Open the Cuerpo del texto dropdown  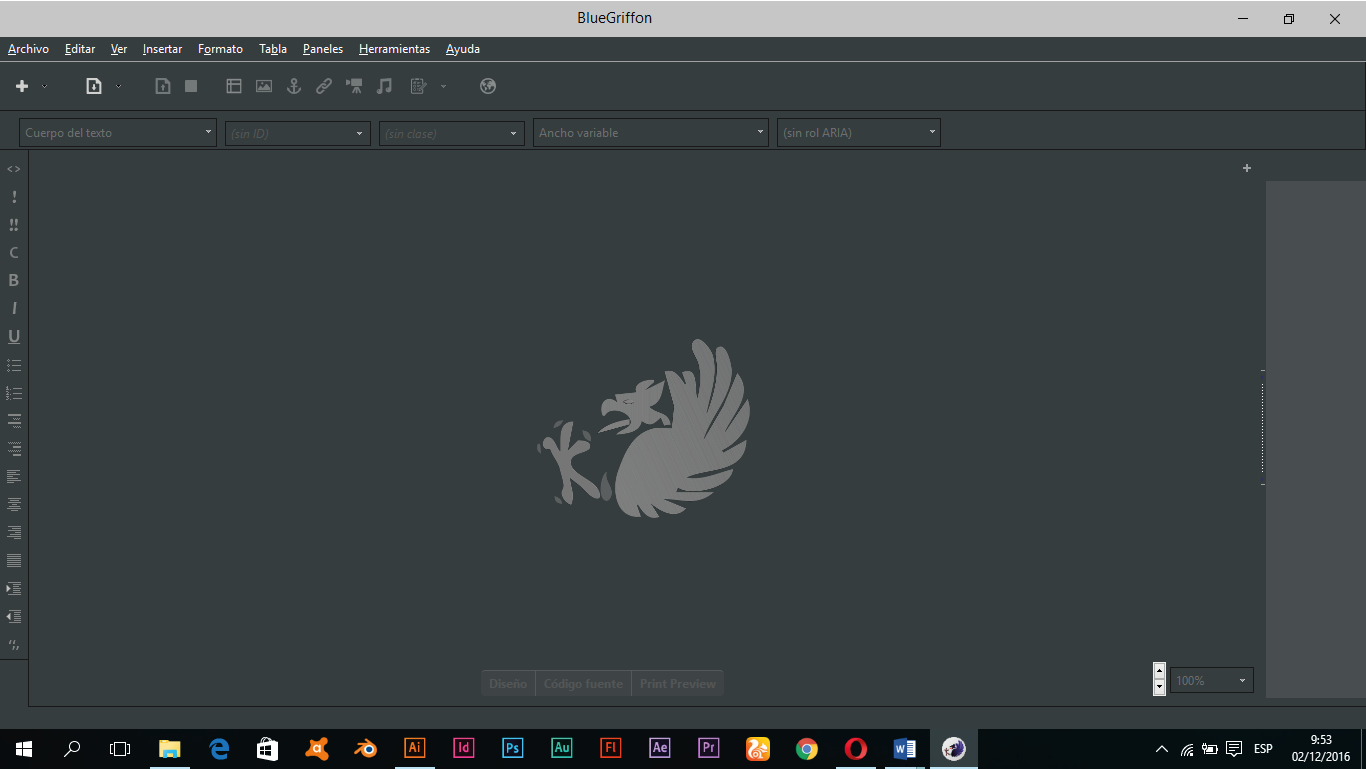coord(118,133)
